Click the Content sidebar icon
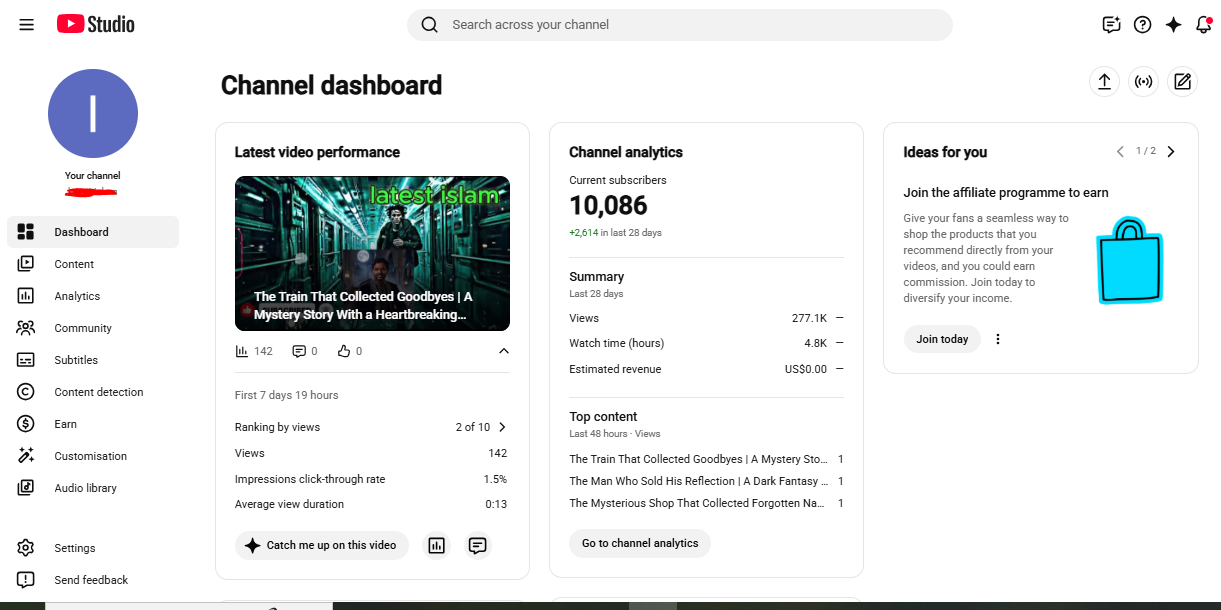 point(26,264)
